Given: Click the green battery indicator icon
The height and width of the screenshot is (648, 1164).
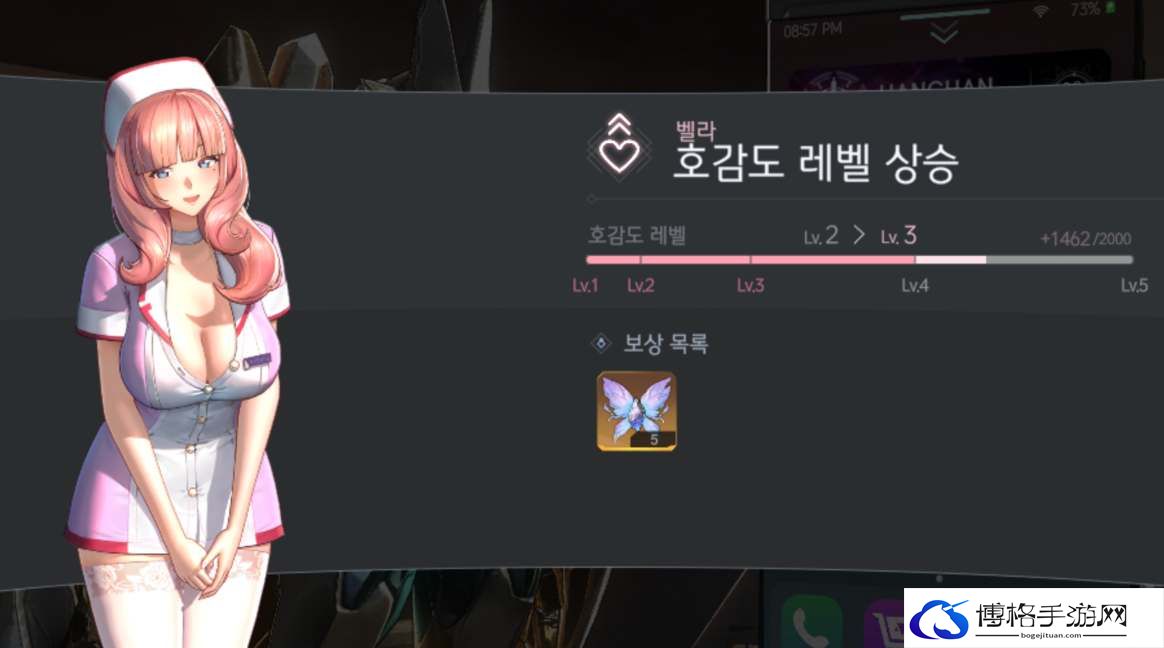Looking at the screenshot, I should point(1111,8).
